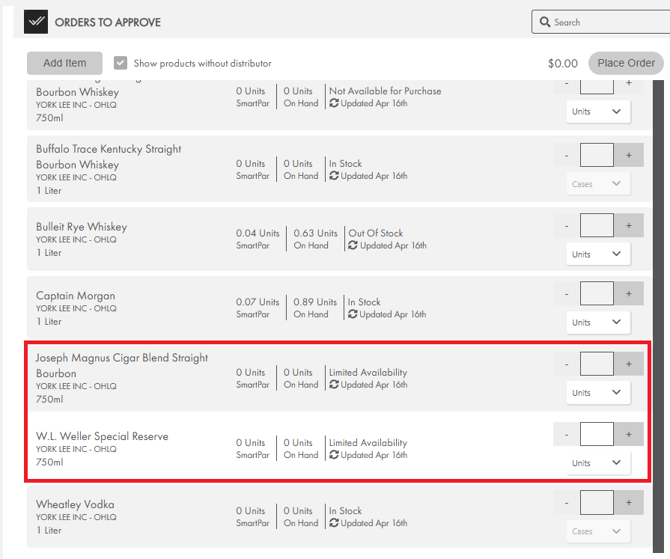Increase quantity for Captain Morgan
The image size is (670, 559).
click(x=629, y=294)
